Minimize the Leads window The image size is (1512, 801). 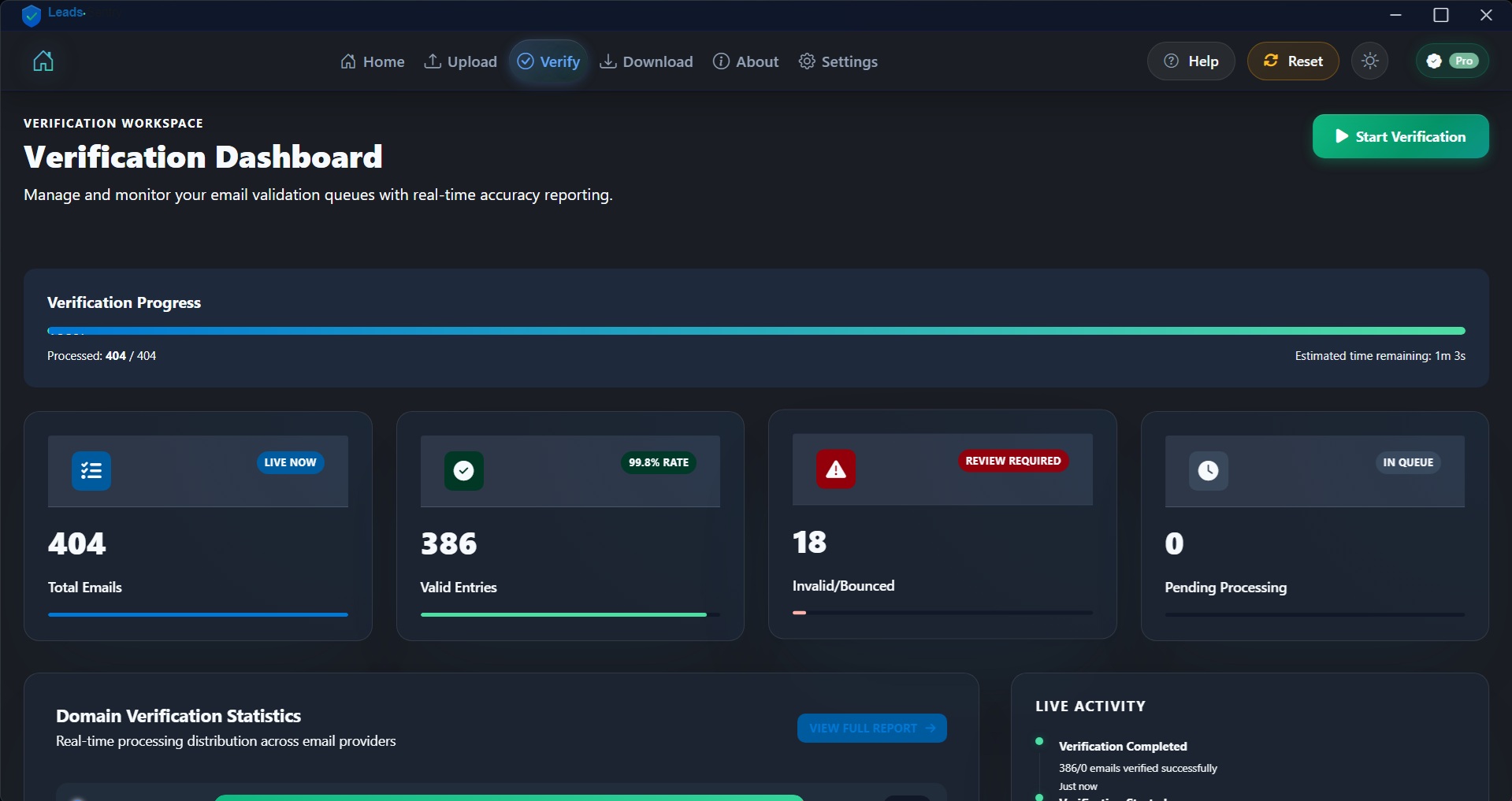1395,15
